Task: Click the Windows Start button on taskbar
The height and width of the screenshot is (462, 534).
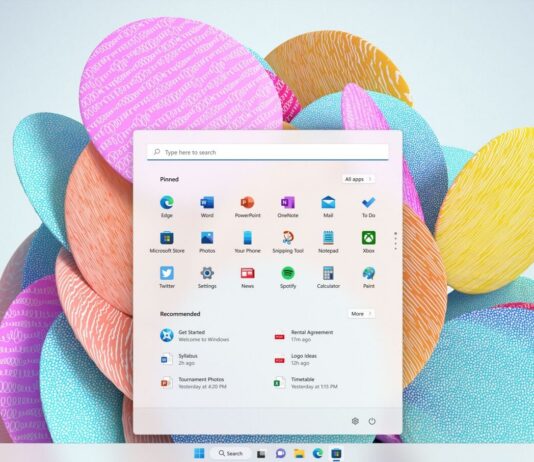Action: 199,453
